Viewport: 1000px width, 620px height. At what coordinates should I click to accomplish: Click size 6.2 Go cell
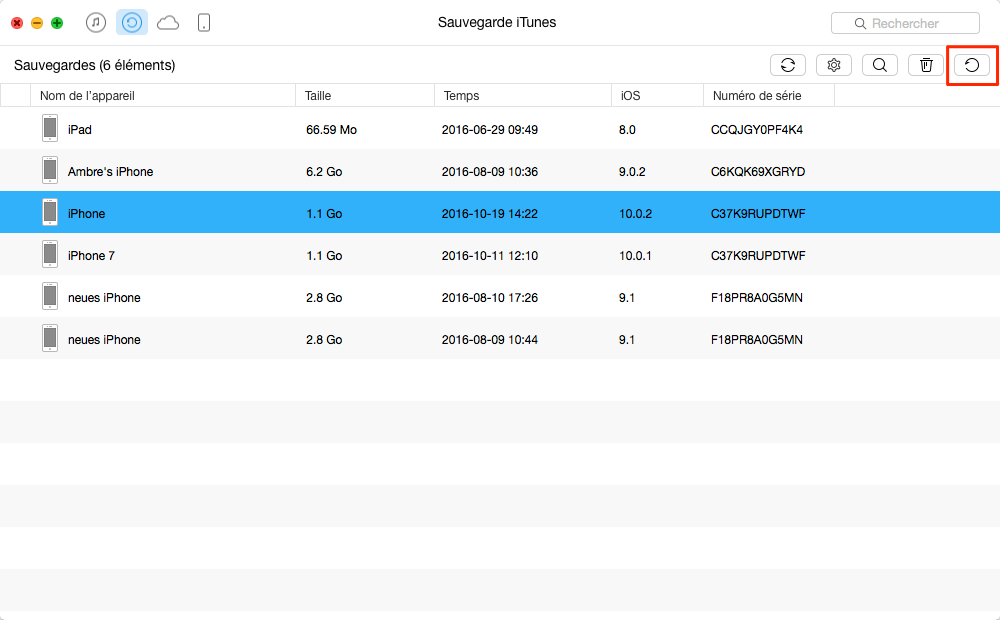324,172
